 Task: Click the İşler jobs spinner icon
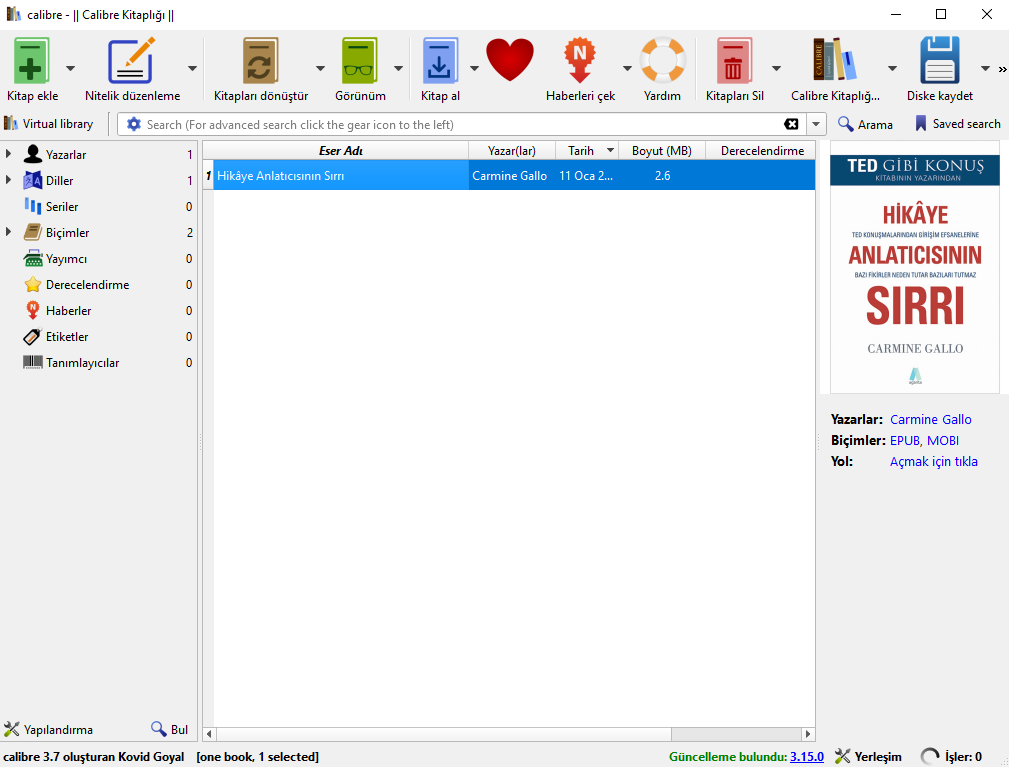tap(930, 757)
